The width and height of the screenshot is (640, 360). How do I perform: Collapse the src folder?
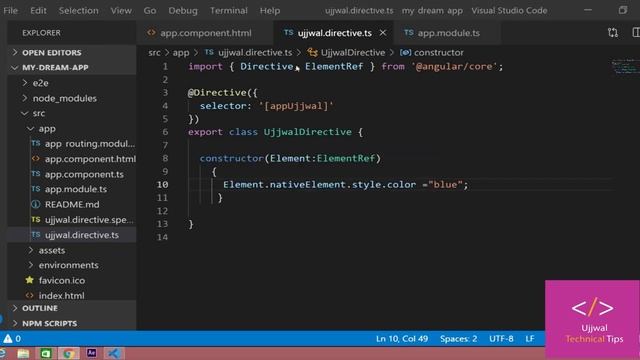tap(71, 113)
